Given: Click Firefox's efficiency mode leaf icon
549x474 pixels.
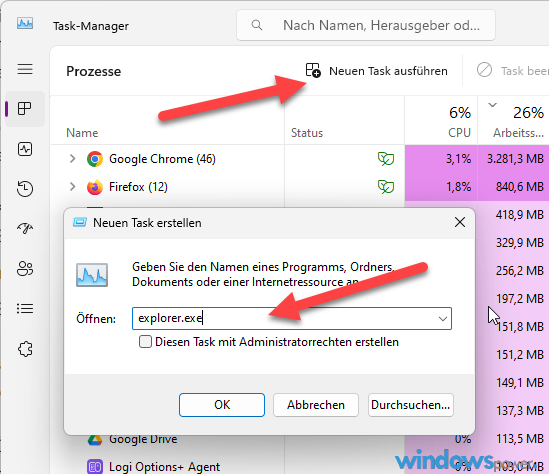Looking at the screenshot, I should pos(386,187).
